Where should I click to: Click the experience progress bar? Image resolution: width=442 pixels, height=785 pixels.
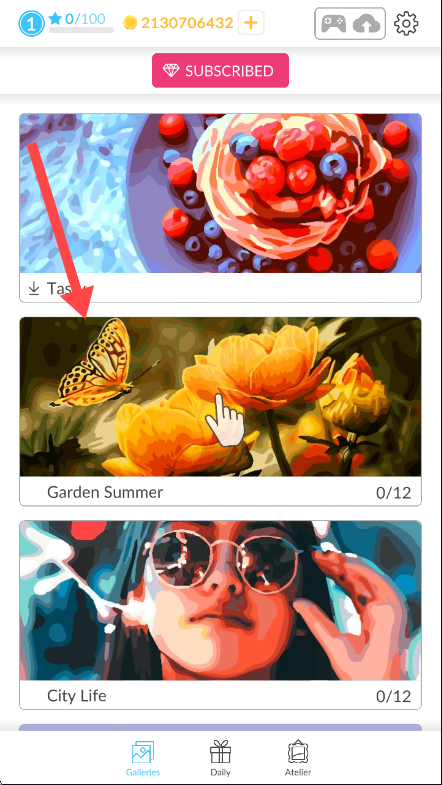point(82,31)
